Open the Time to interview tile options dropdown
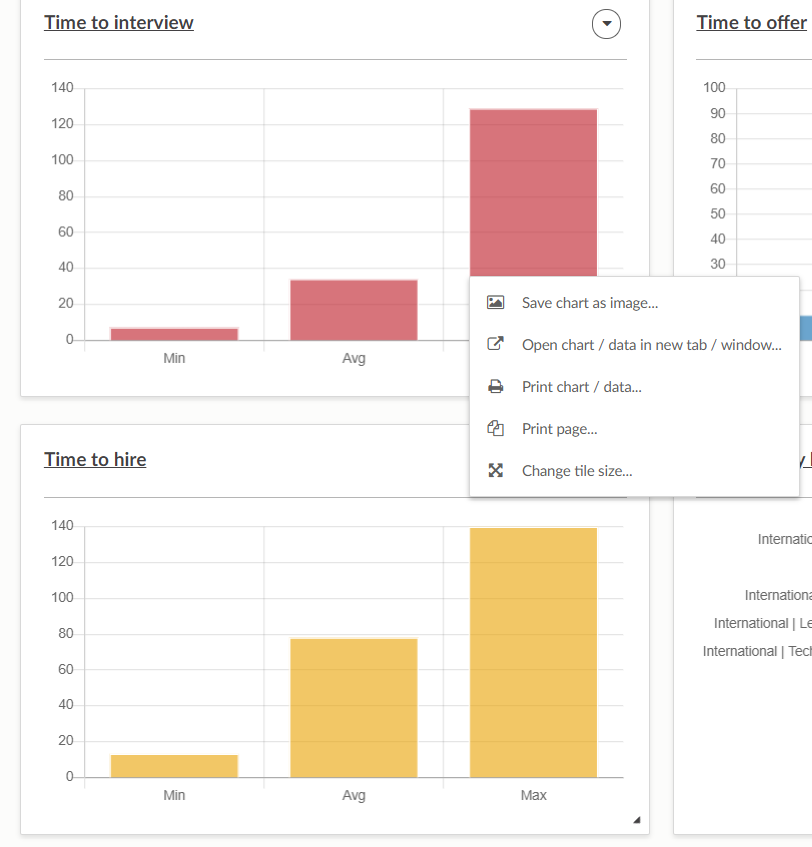The image size is (812, 847). tap(606, 23)
